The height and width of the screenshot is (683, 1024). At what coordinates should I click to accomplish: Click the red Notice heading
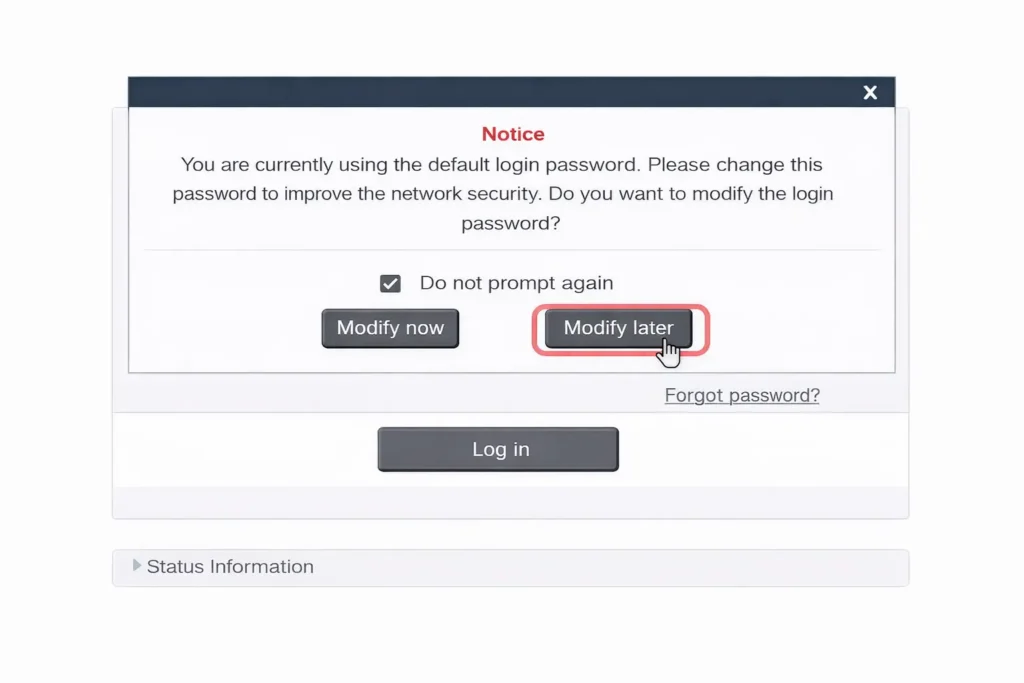[x=513, y=134]
